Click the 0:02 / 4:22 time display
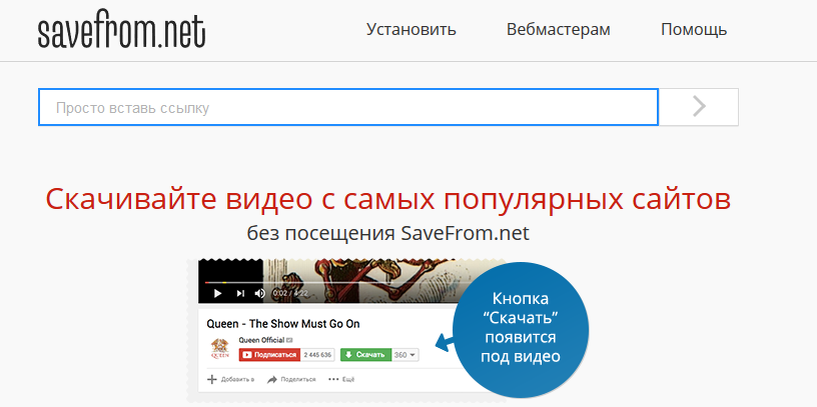This screenshot has height=407, width=817. (290, 293)
